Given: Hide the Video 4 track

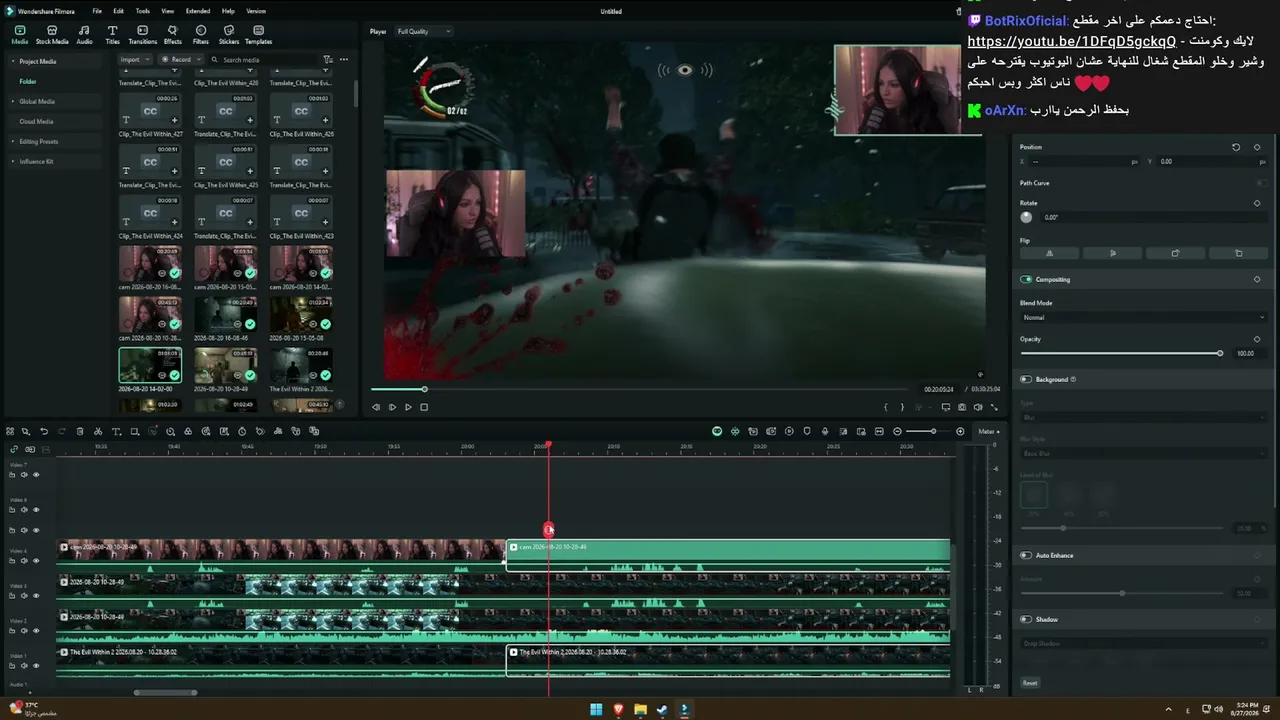Looking at the screenshot, I should click(x=36, y=560).
